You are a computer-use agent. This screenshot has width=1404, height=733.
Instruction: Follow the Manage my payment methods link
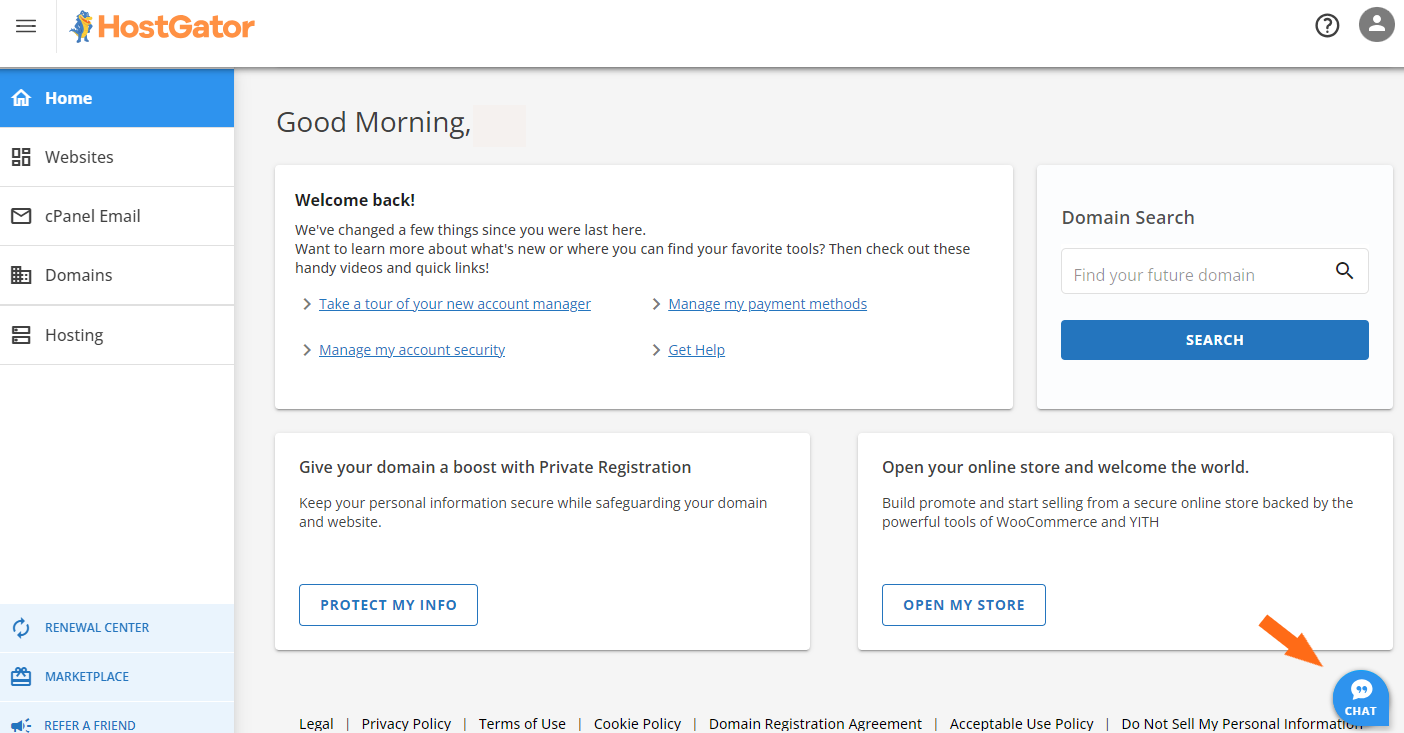[x=767, y=304]
